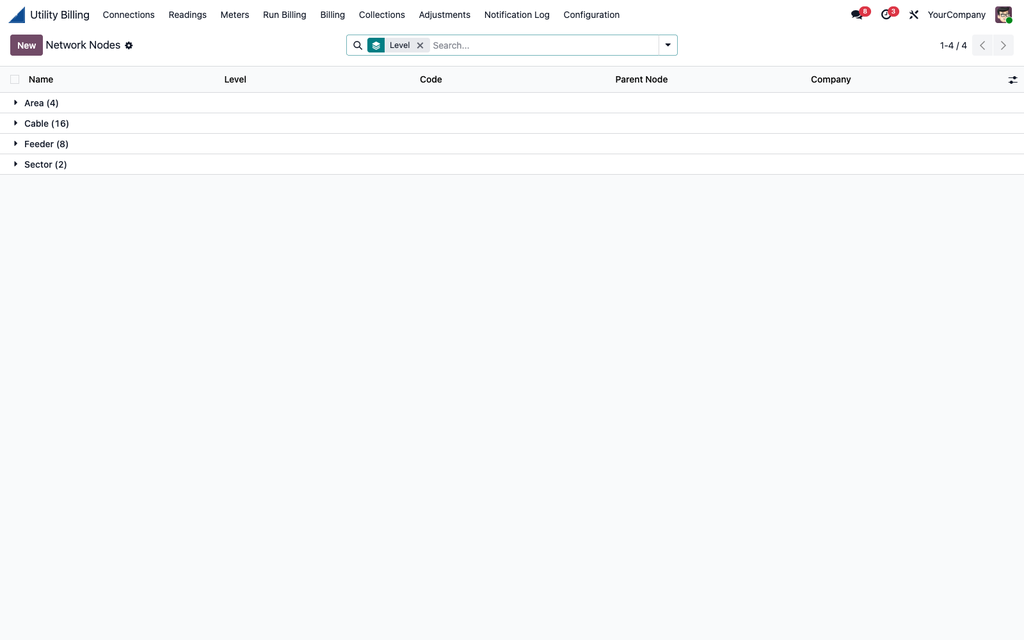The image size is (1024, 640).
Task: Go to next page arrow
Action: 1003,45
